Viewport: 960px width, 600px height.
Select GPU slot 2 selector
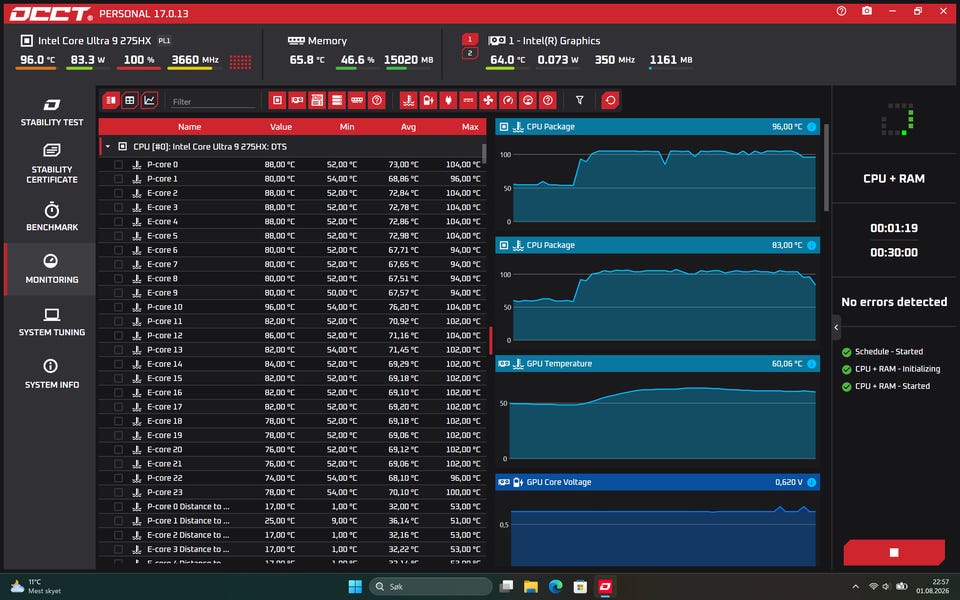(470, 53)
